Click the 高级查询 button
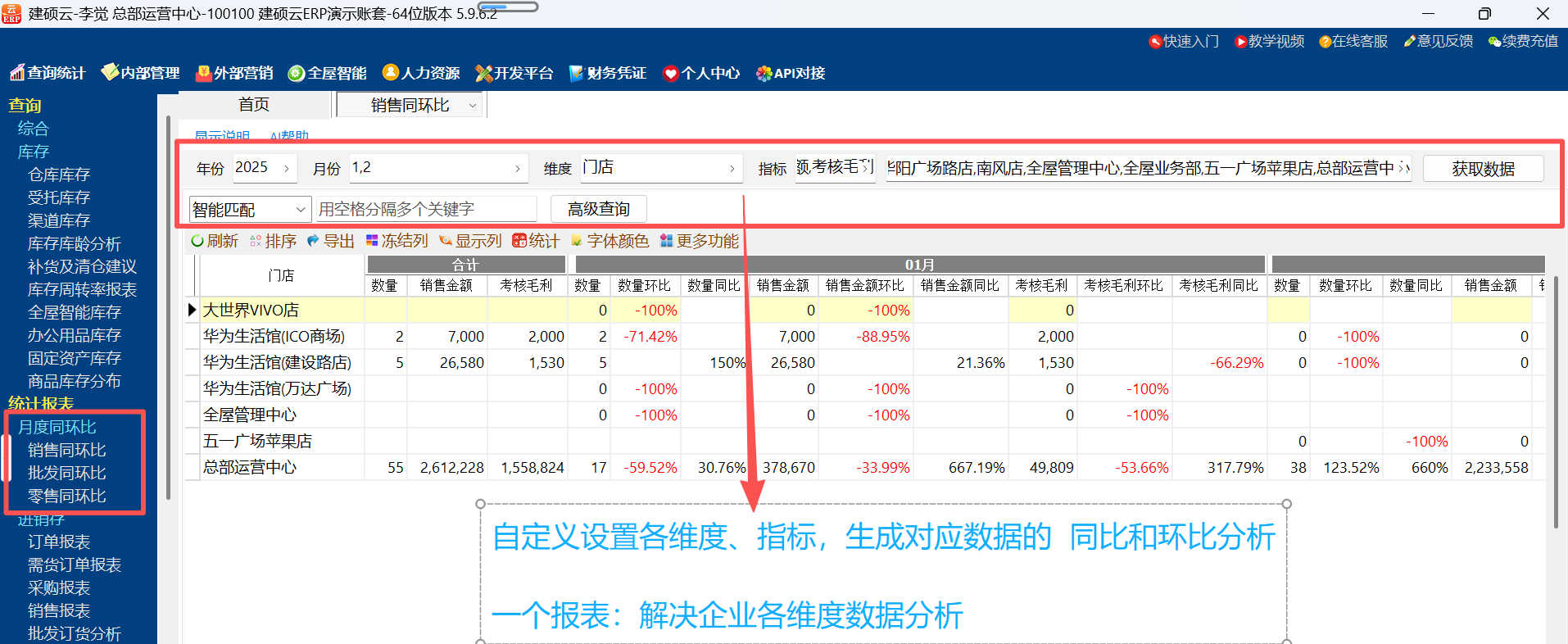The height and width of the screenshot is (644, 1568). [598, 210]
